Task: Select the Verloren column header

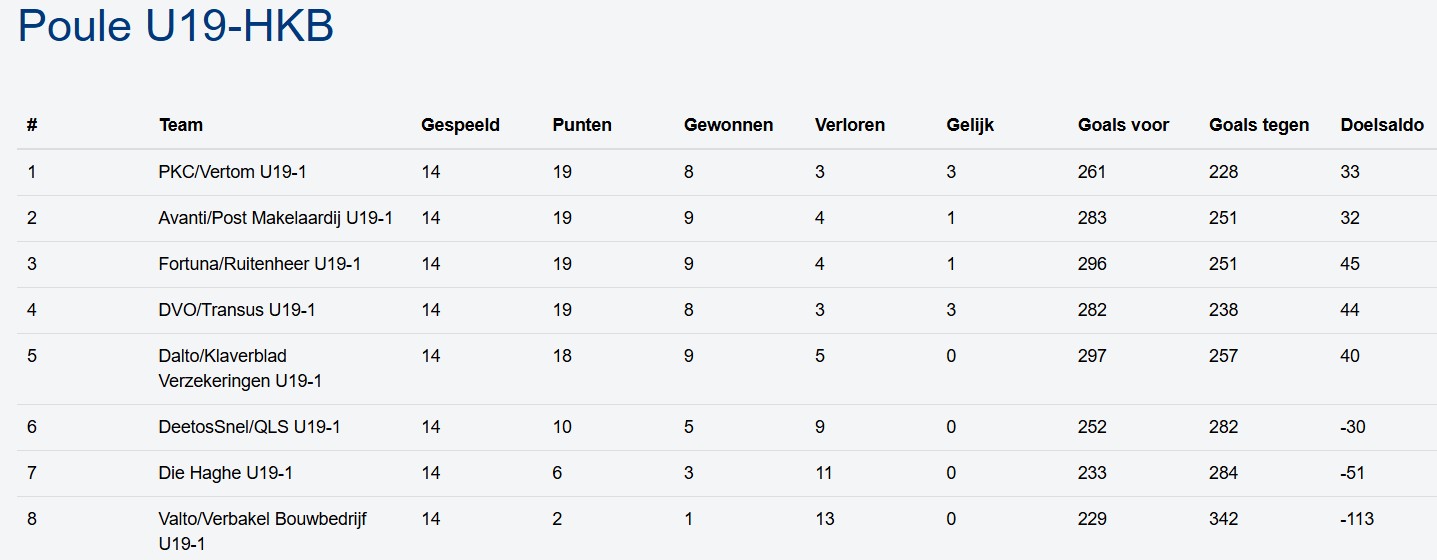Action: pos(850,125)
